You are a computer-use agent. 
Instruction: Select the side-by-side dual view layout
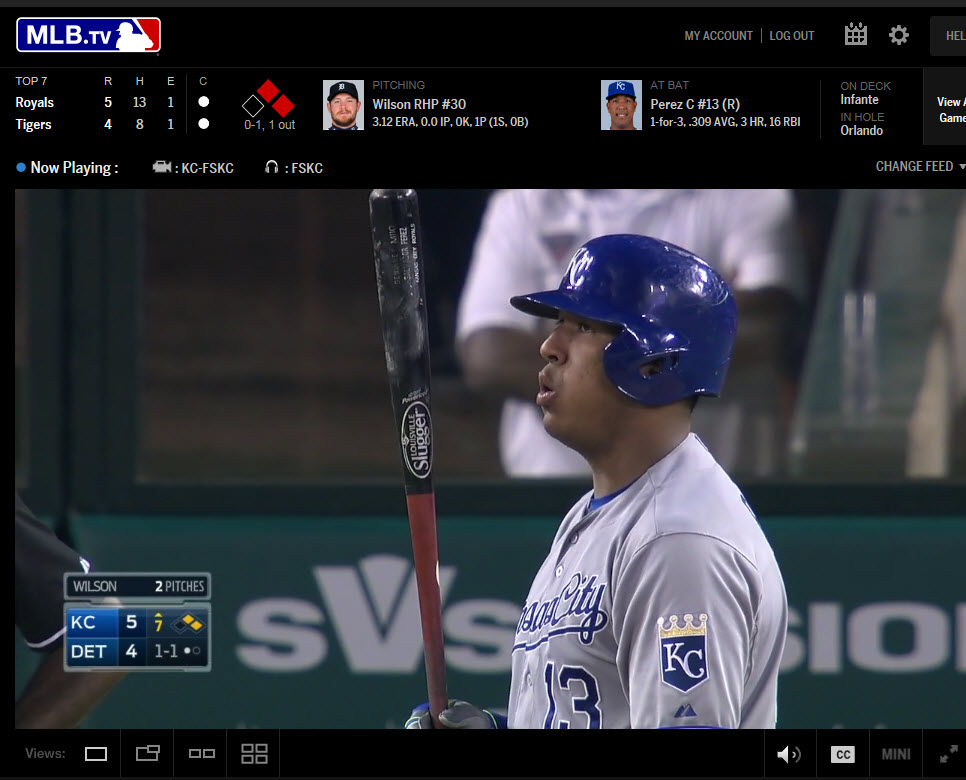pos(201,754)
